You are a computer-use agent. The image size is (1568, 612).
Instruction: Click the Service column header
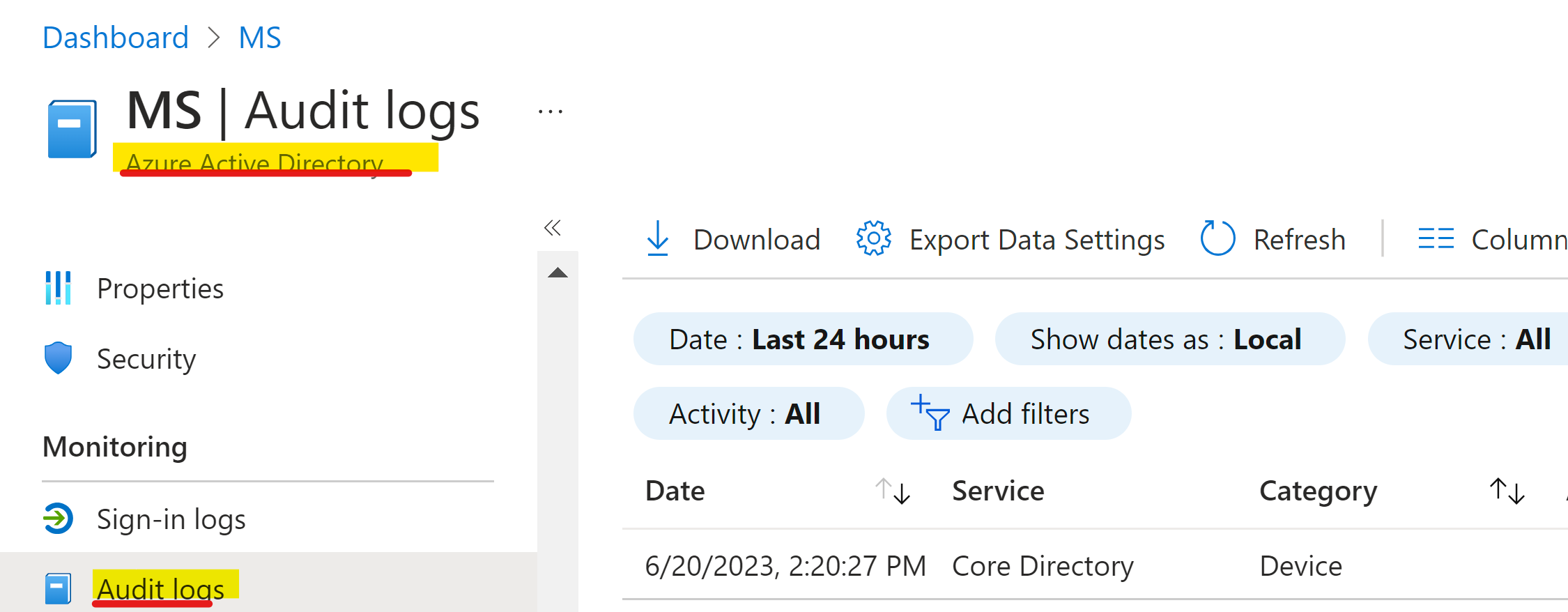(x=998, y=491)
